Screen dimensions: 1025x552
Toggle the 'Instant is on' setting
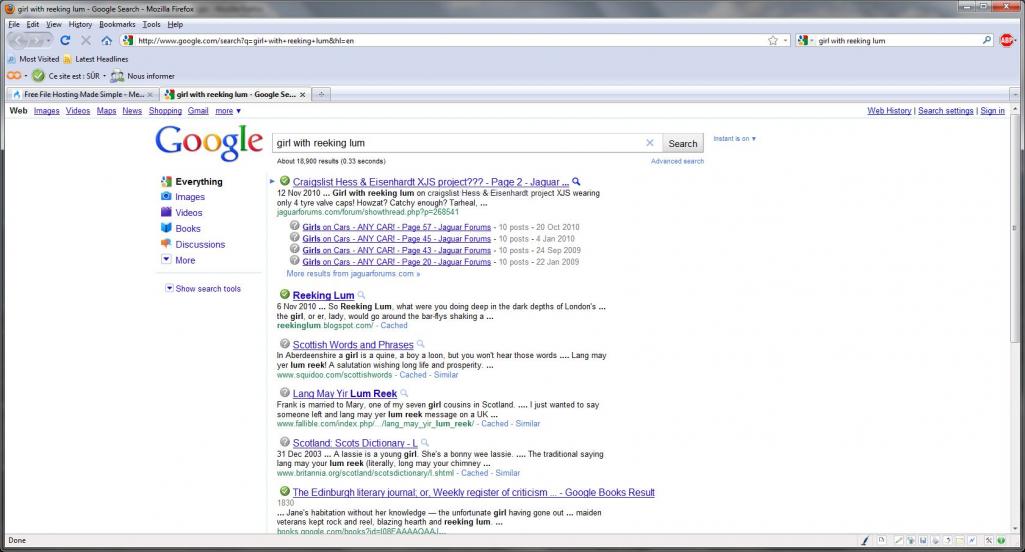point(734,139)
